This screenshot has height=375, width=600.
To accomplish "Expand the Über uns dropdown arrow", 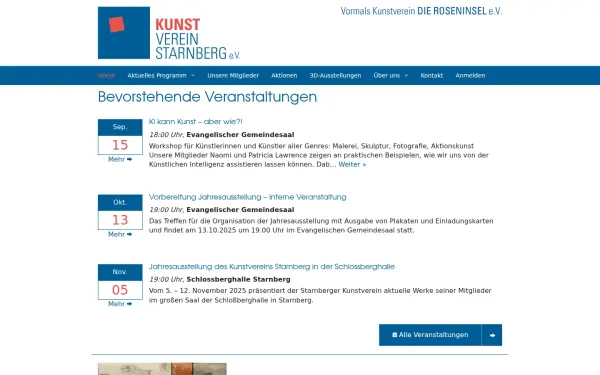I will click(x=406, y=76).
